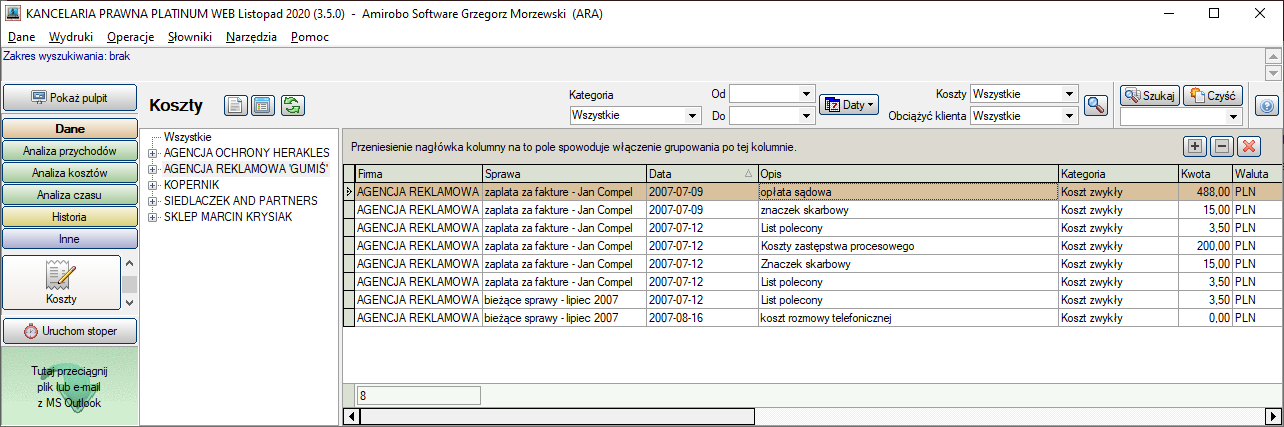The image size is (1284, 427).
Task: Switch to the Analiza kosztów section
Action: [70, 173]
